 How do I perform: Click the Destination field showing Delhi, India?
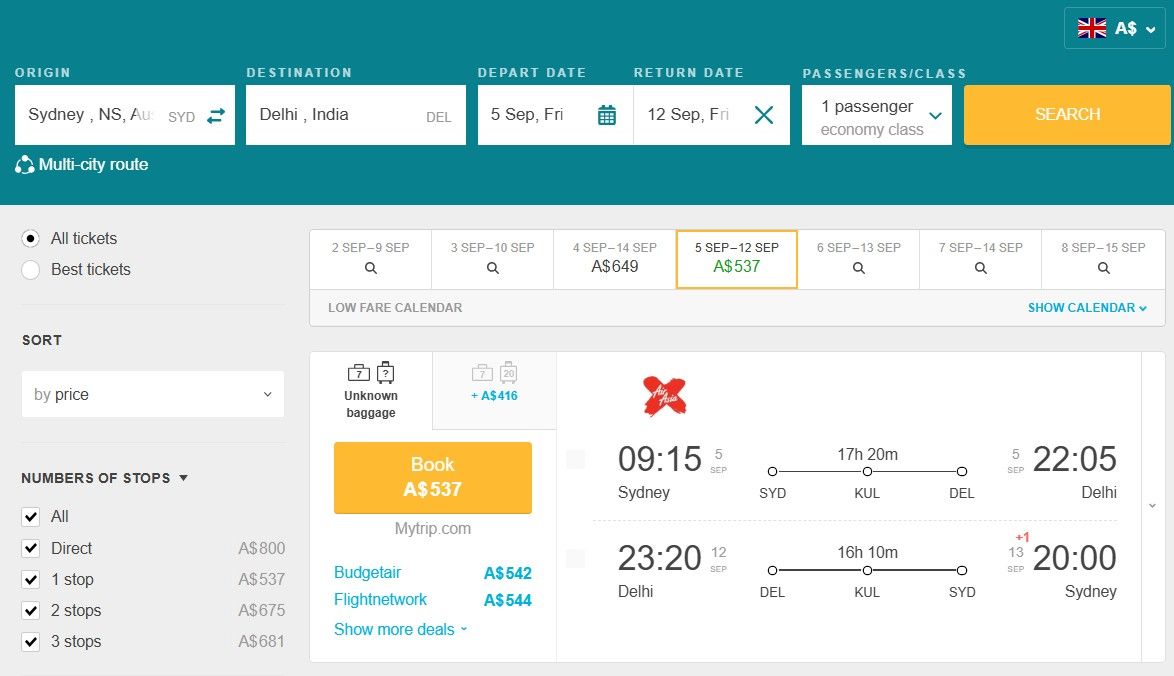(340, 115)
